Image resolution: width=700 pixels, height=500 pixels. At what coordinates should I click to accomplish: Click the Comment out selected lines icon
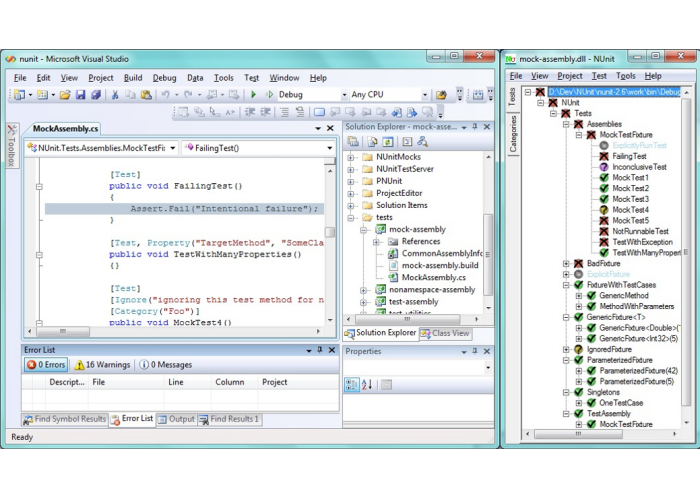284,112
